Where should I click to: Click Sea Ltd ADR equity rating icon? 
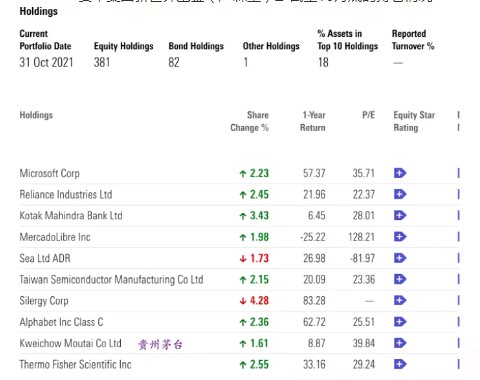coord(400,258)
